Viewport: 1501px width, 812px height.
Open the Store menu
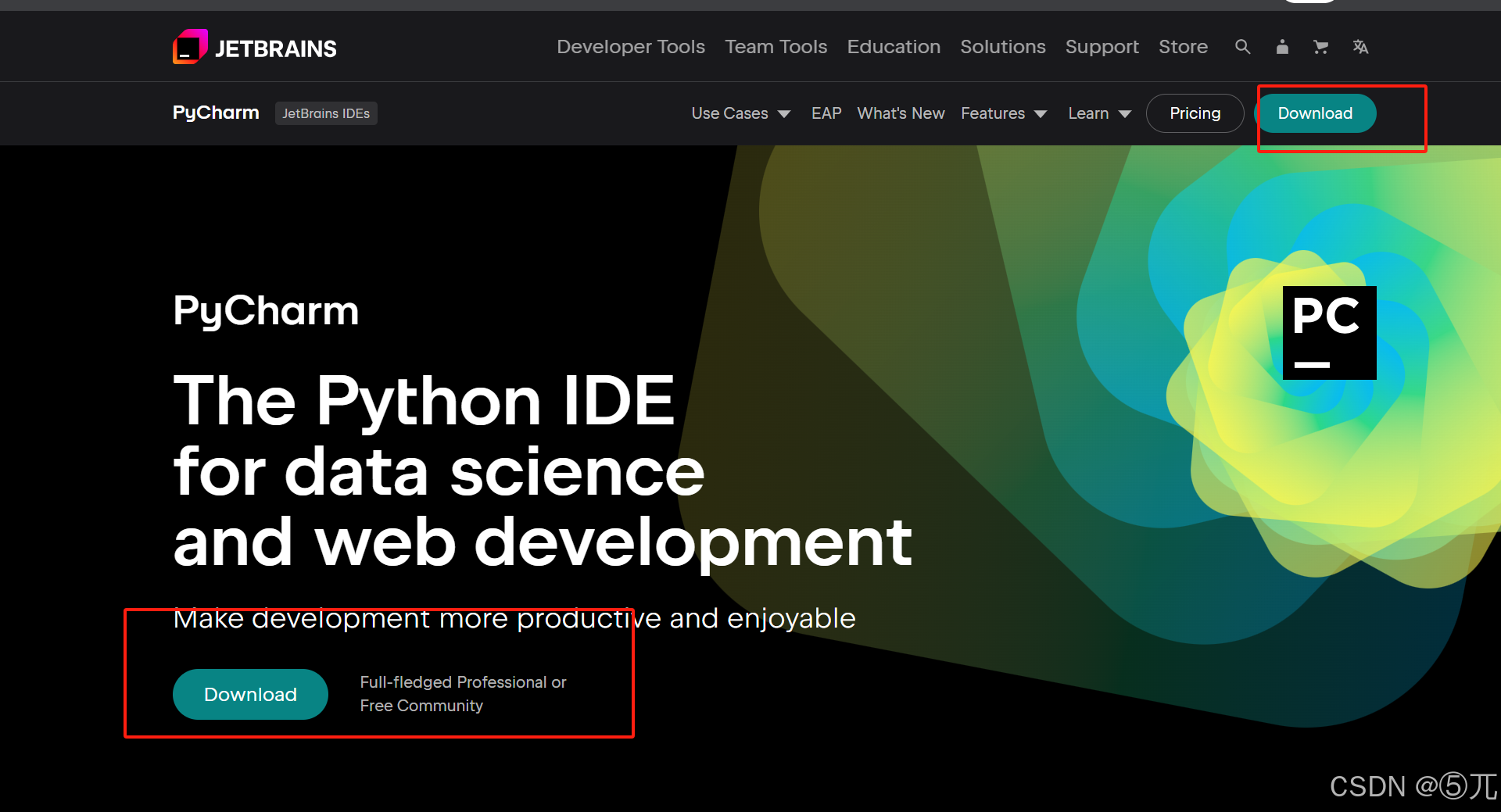pos(1183,47)
